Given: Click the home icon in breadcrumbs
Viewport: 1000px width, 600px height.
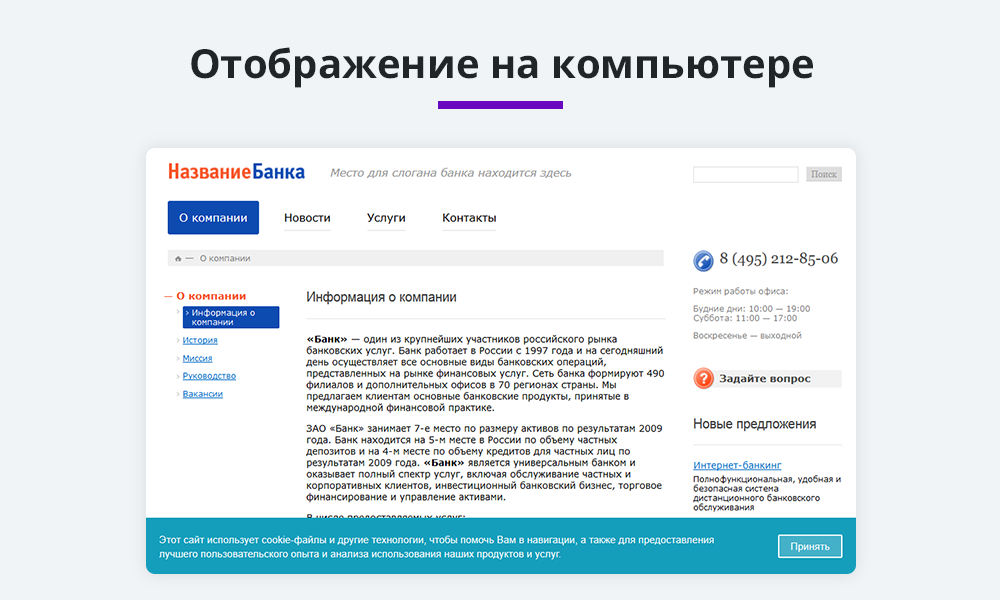Looking at the screenshot, I should point(178,259).
